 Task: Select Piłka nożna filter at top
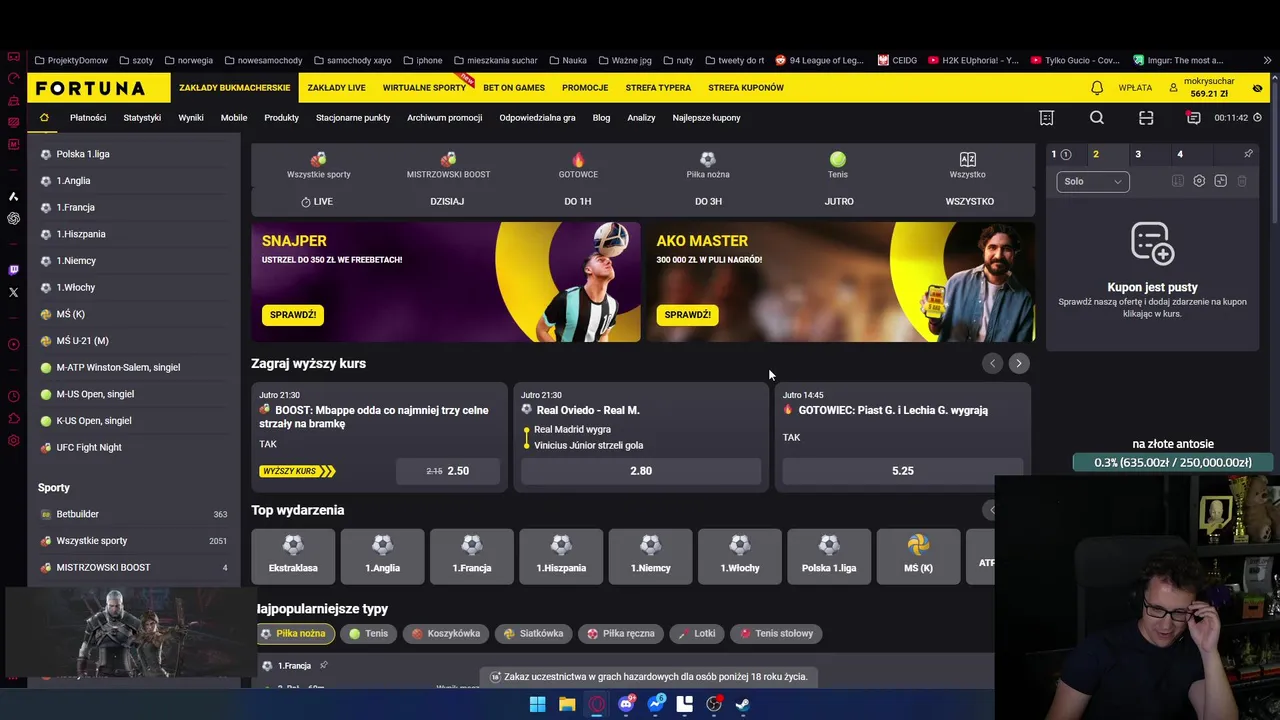coord(708,165)
